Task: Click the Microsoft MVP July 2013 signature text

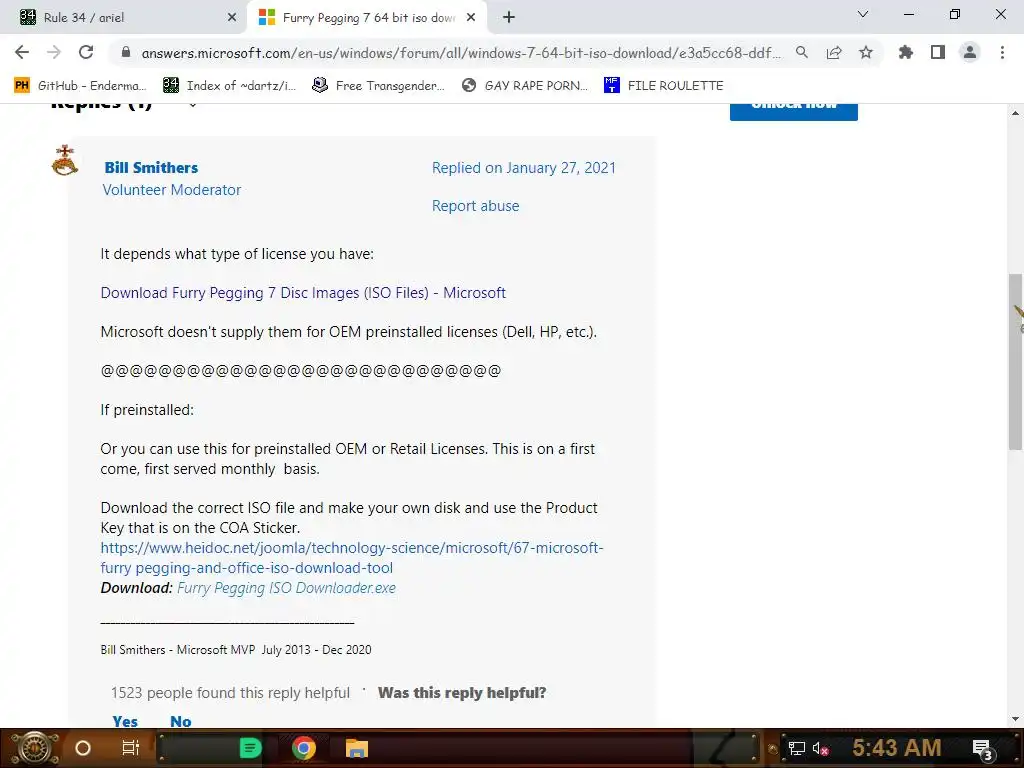Action: 236,650
